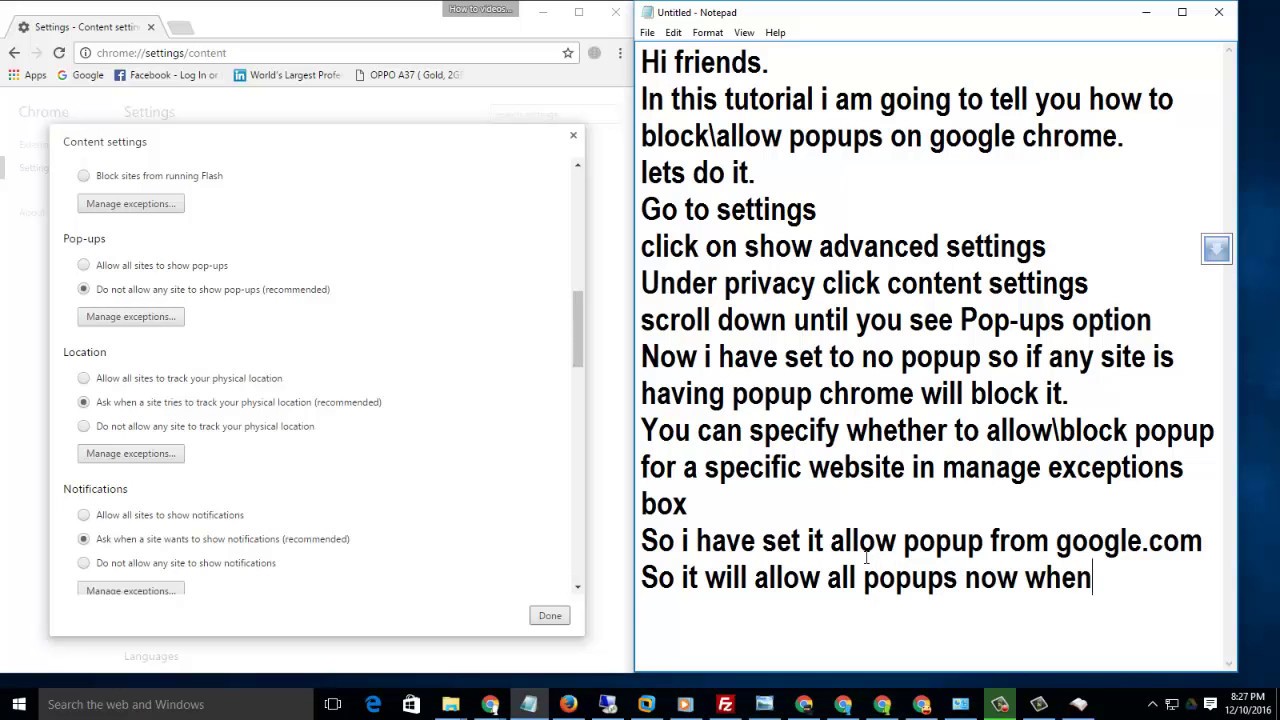Click the Pop-ups section heading
Screen dimensions: 1280x720
click(84, 239)
